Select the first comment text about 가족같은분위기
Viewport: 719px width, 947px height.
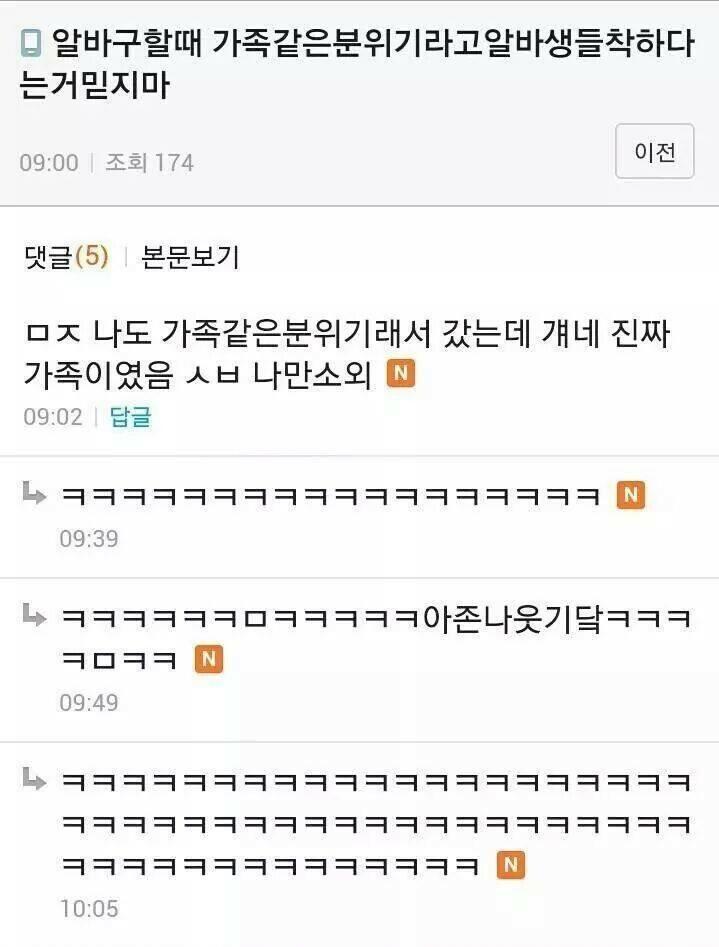click(x=347, y=353)
